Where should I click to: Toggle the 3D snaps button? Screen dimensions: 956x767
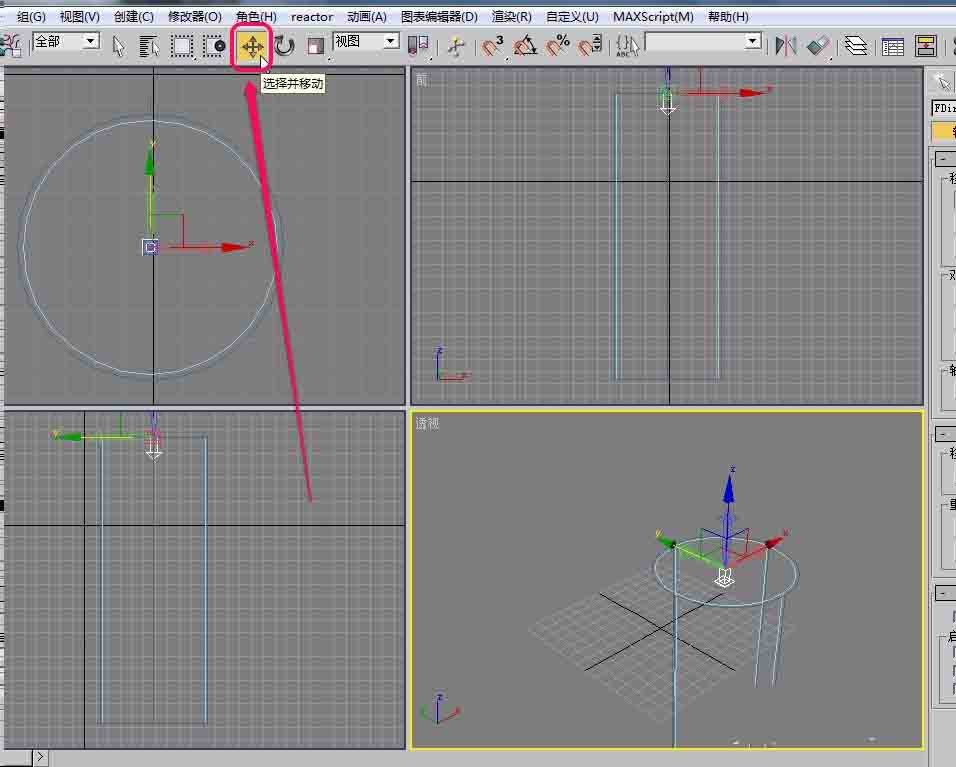[x=493, y=46]
